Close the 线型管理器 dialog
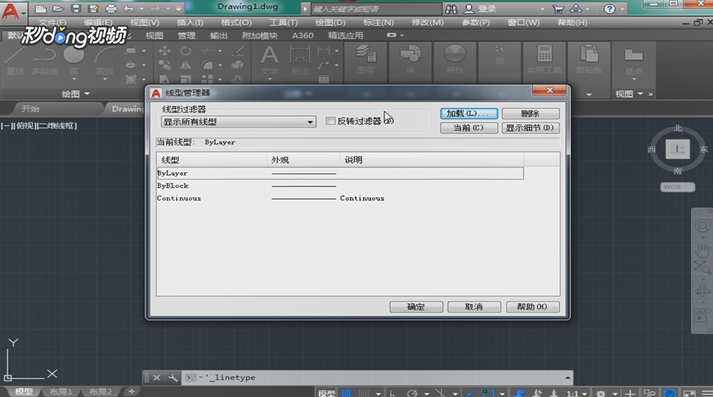Image resolution: width=713 pixels, height=397 pixels. click(x=549, y=90)
